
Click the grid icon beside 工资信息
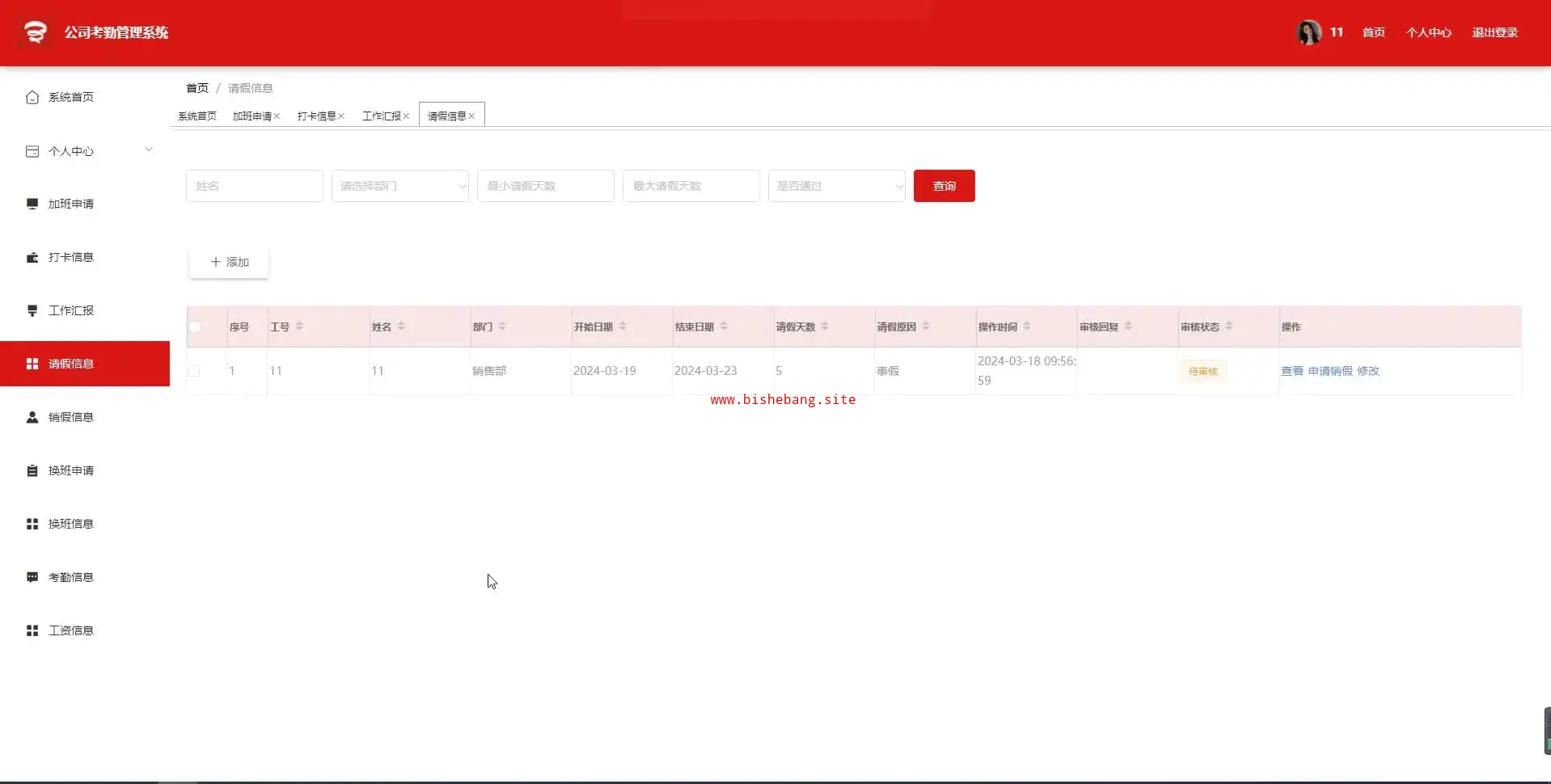tap(32, 630)
